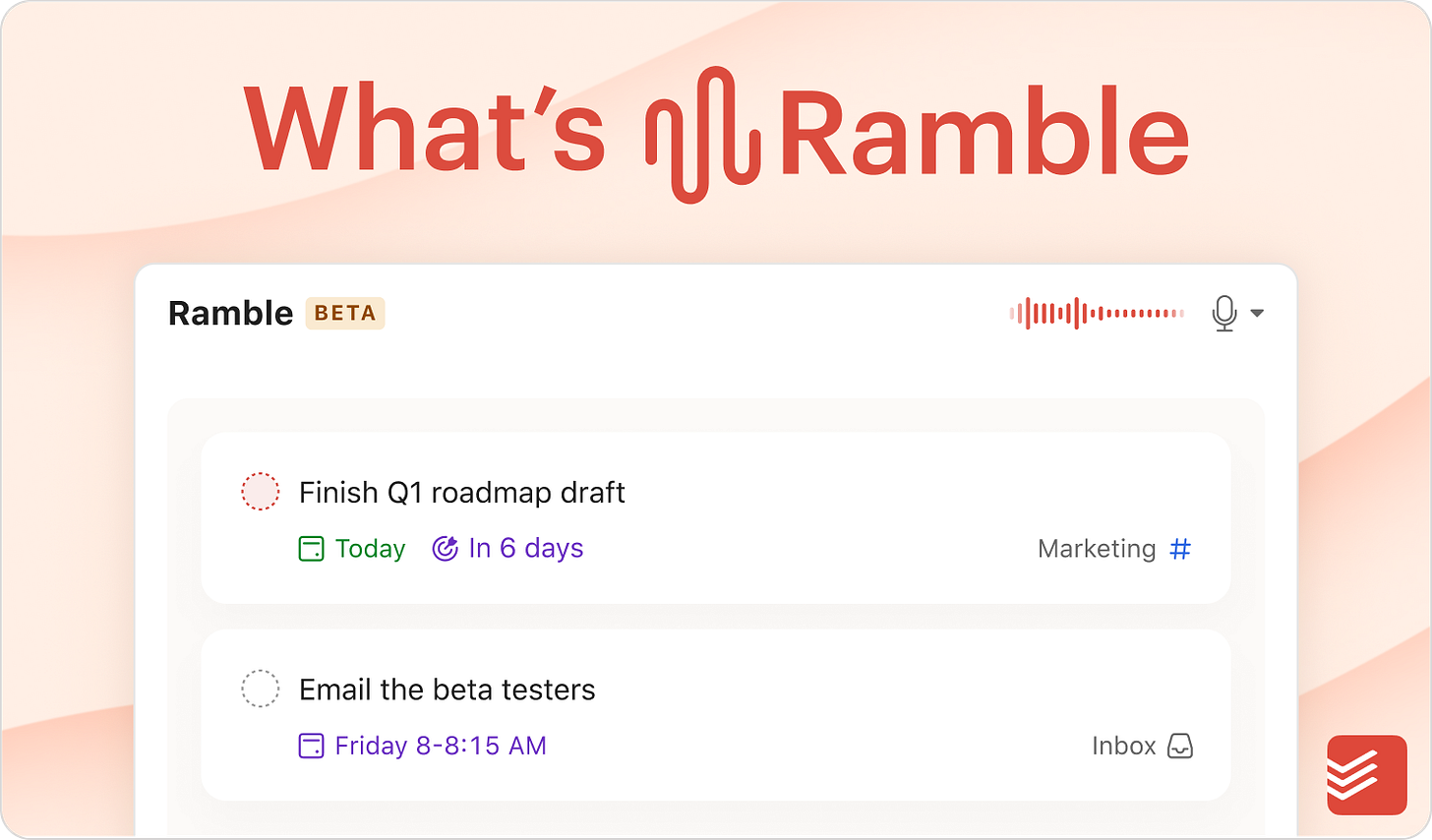Click the red audio waveform indicator
Screen dimensions: 1432x840
pyautogui.click(x=1097, y=314)
